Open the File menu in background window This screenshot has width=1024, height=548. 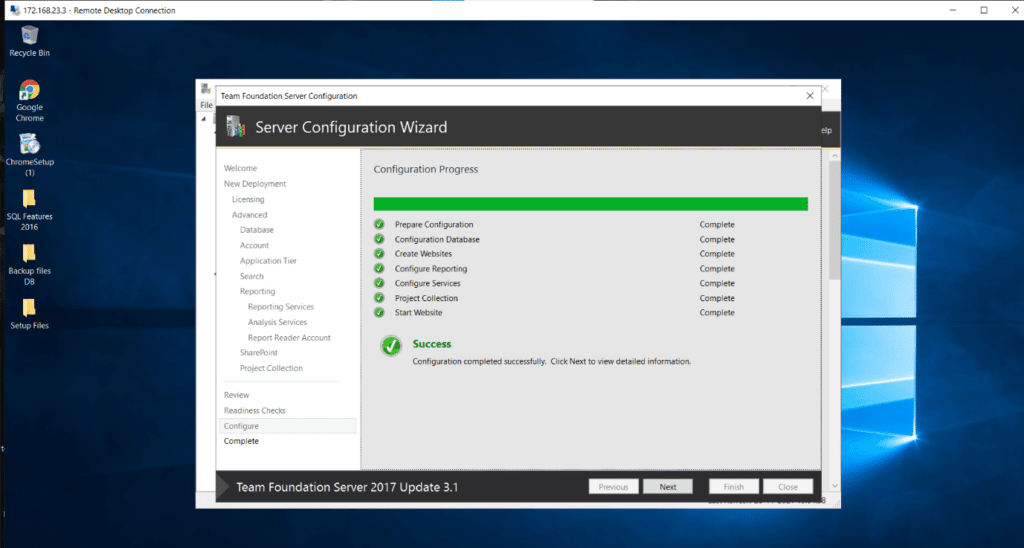tap(206, 105)
